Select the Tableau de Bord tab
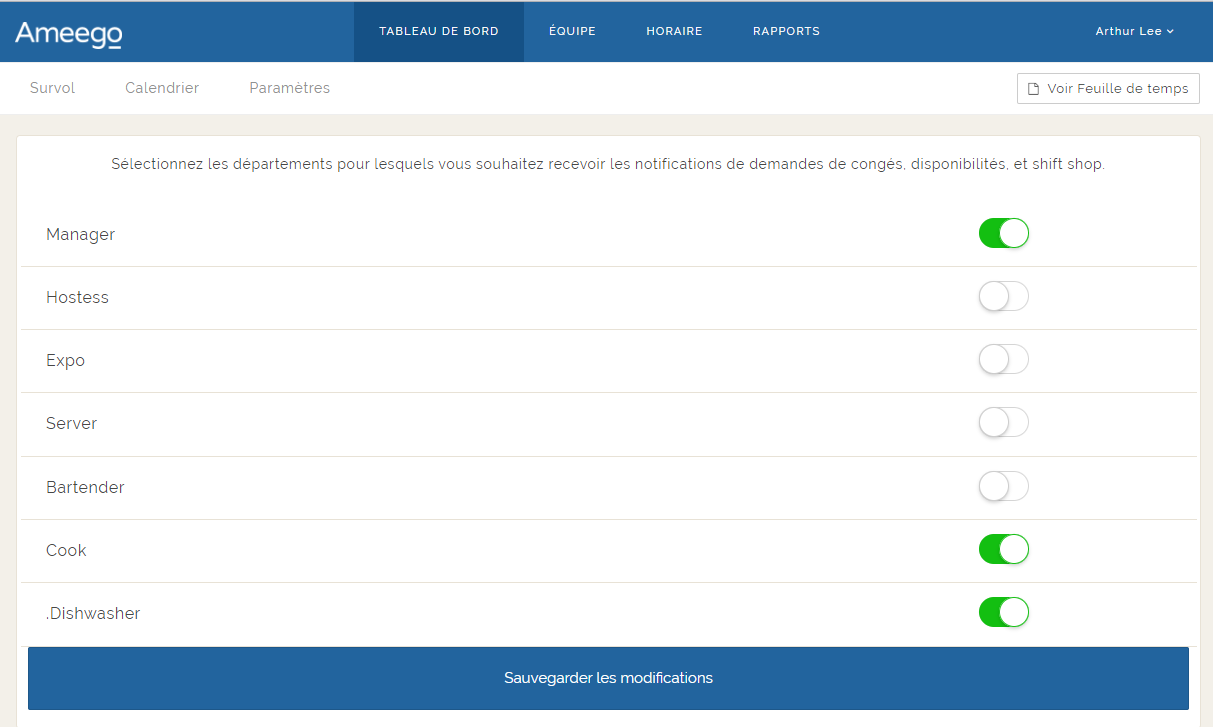 pos(439,31)
